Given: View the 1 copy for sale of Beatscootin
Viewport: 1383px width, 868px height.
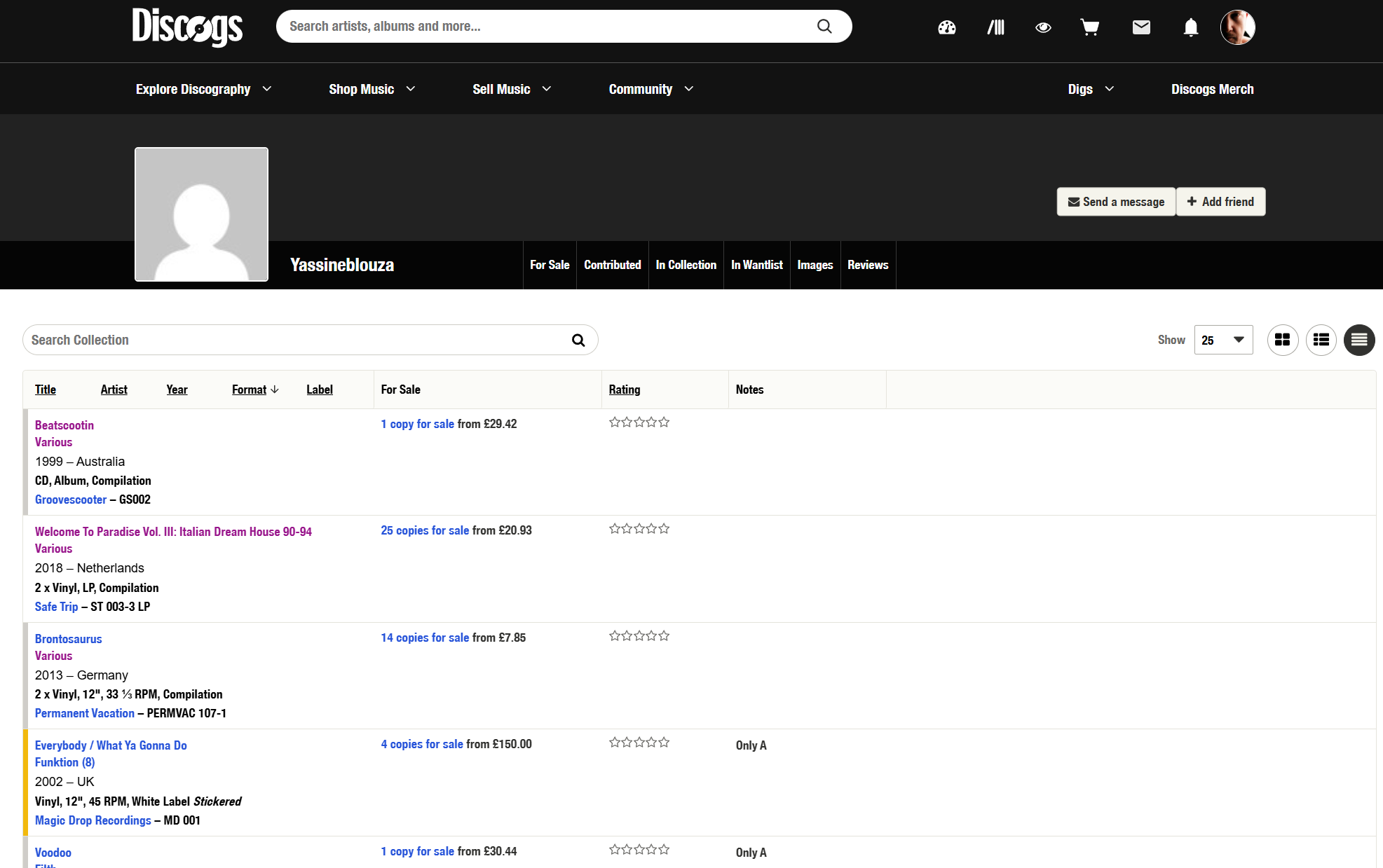Looking at the screenshot, I should pos(418,424).
